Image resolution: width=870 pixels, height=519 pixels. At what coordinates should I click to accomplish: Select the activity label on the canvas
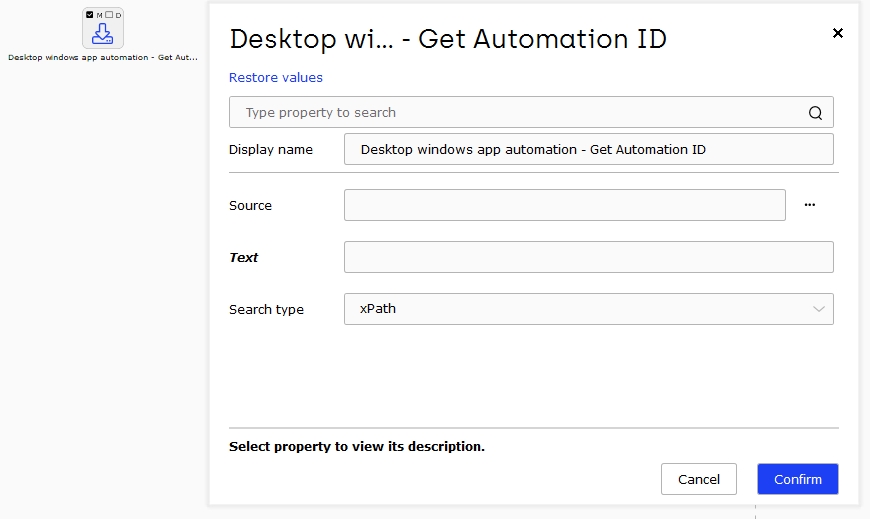point(103,57)
